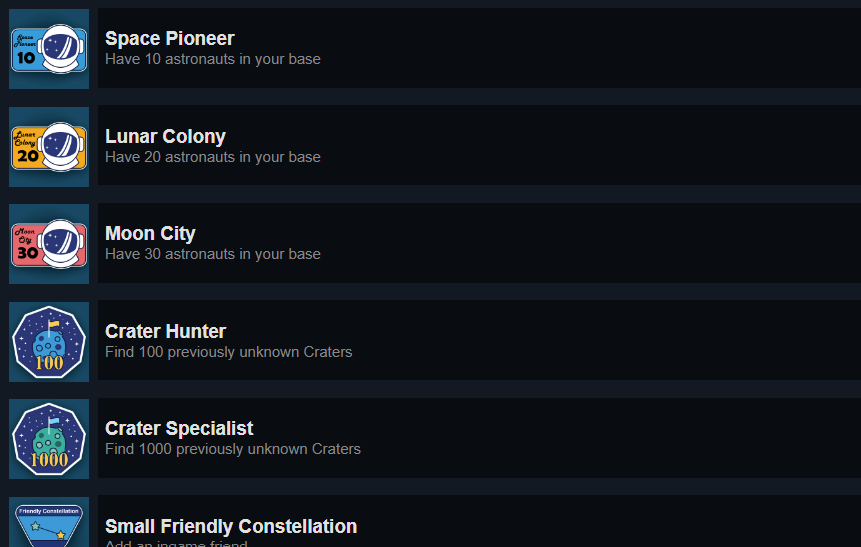This screenshot has width=861, height=547.
Task: Click the Space Pioneer 10 astronaut badge
Action: point(49,48)
